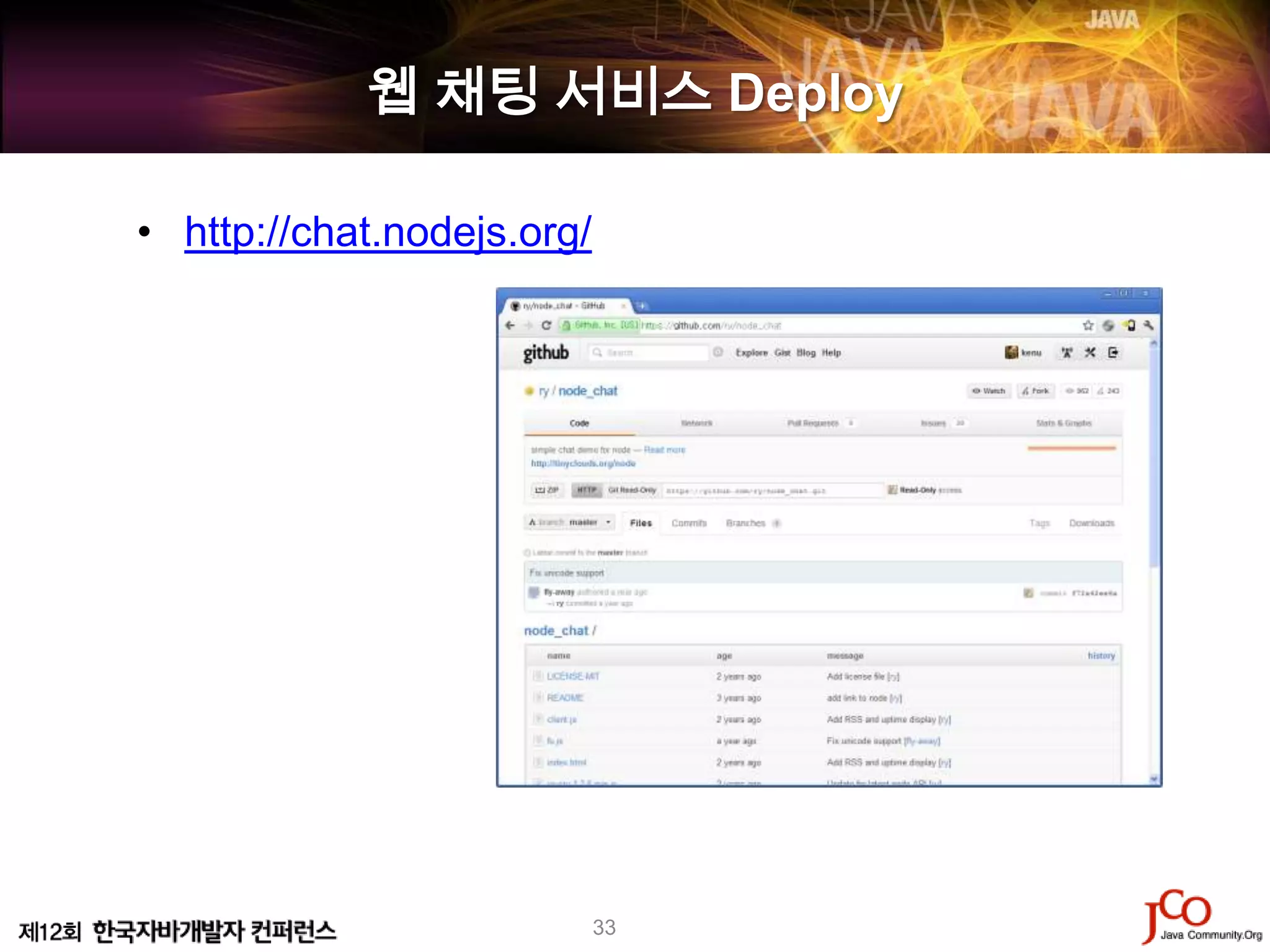The height and width of the screenshot is (952, 1270).
Task: Click the account settings tools icon
Action: click(x=1090, y=353)
